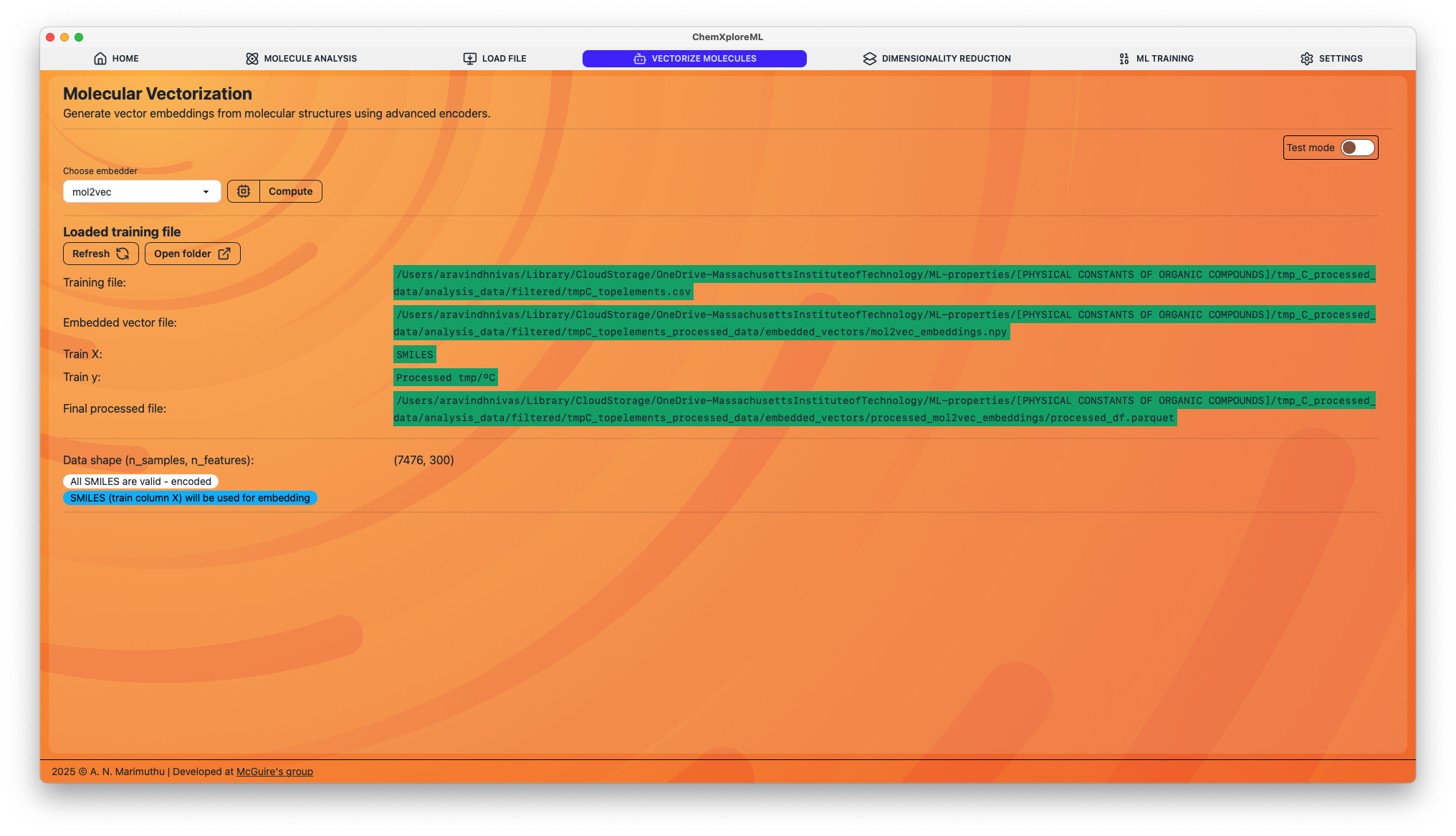1456x836 pixels.
Task: Click the embedded vector file path mol2vec_embeddings.npy
Action: [x=884, y=323]
